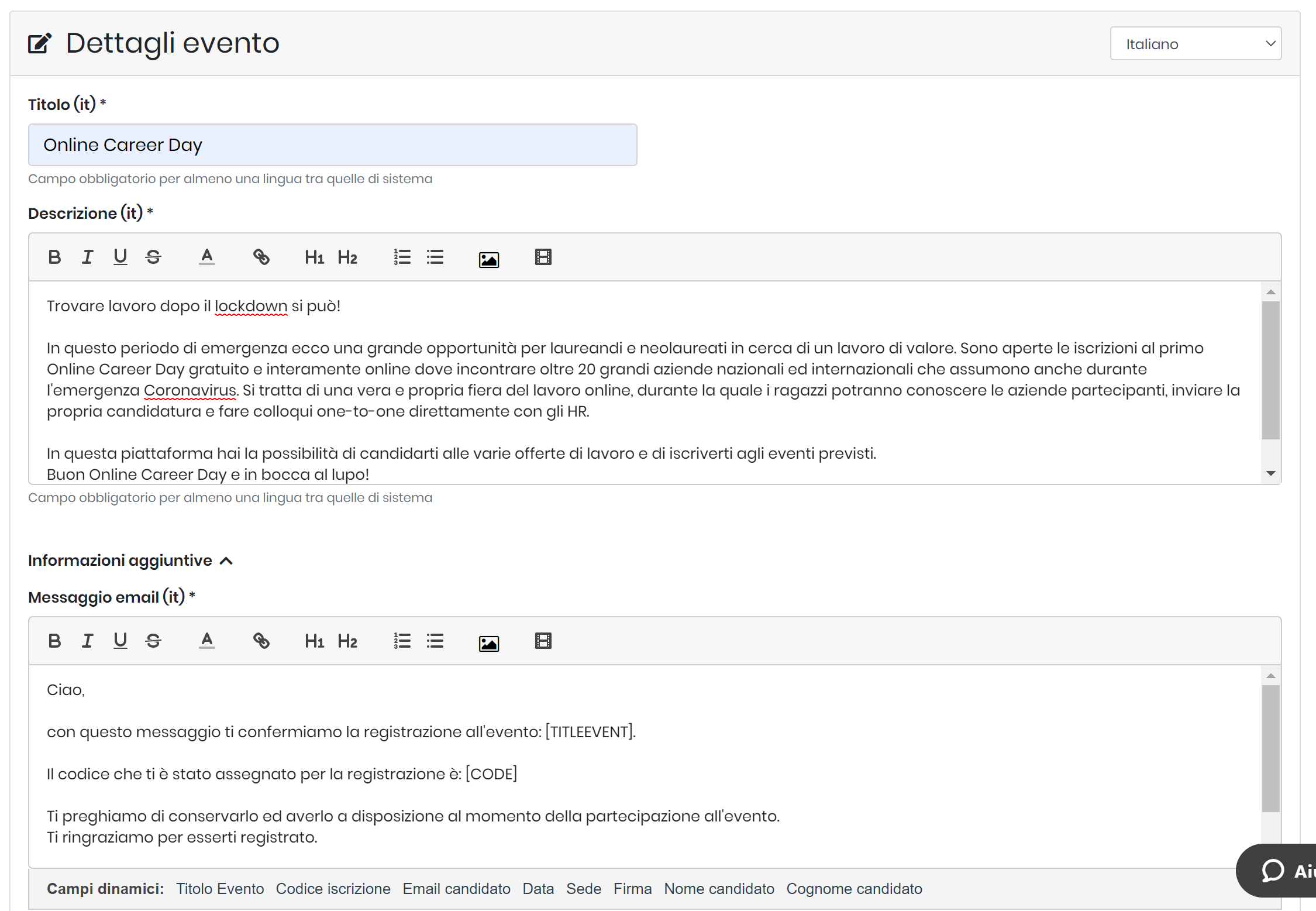
Task: Click the Descrizione scrollbar down arrow
Action: [1270, 473]
